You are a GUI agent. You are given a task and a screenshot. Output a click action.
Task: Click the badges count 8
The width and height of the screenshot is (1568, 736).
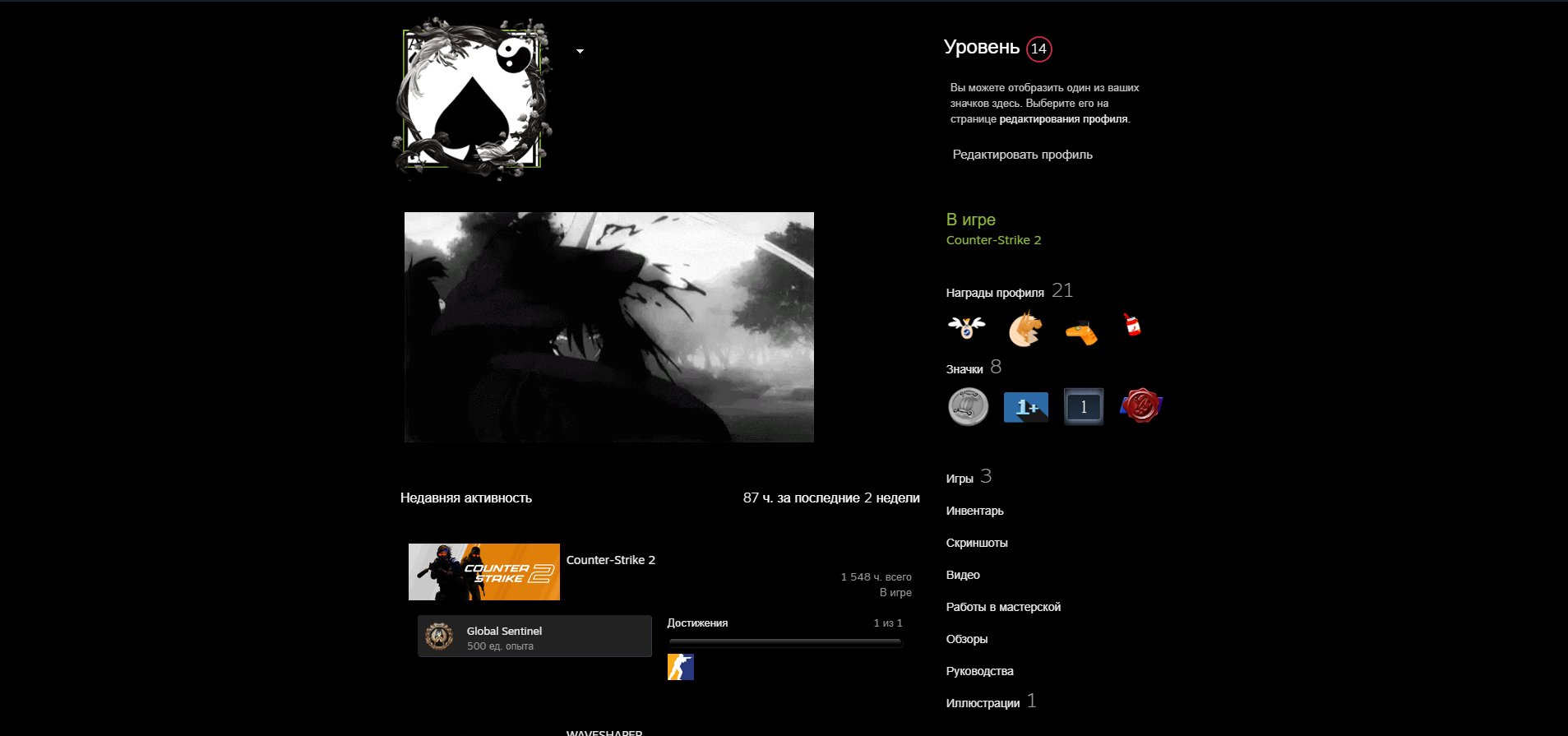tap(996, 367)
